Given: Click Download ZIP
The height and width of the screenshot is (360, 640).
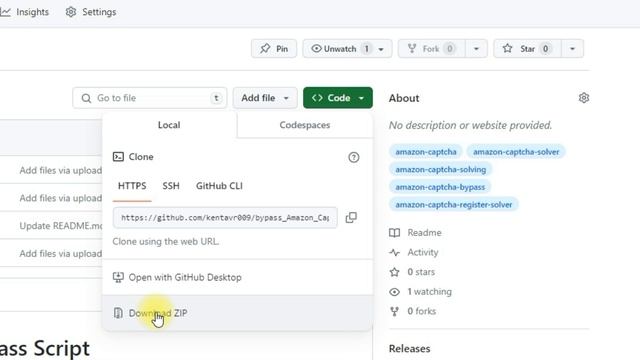Looking at the screenshot, I should coord(238,313).
